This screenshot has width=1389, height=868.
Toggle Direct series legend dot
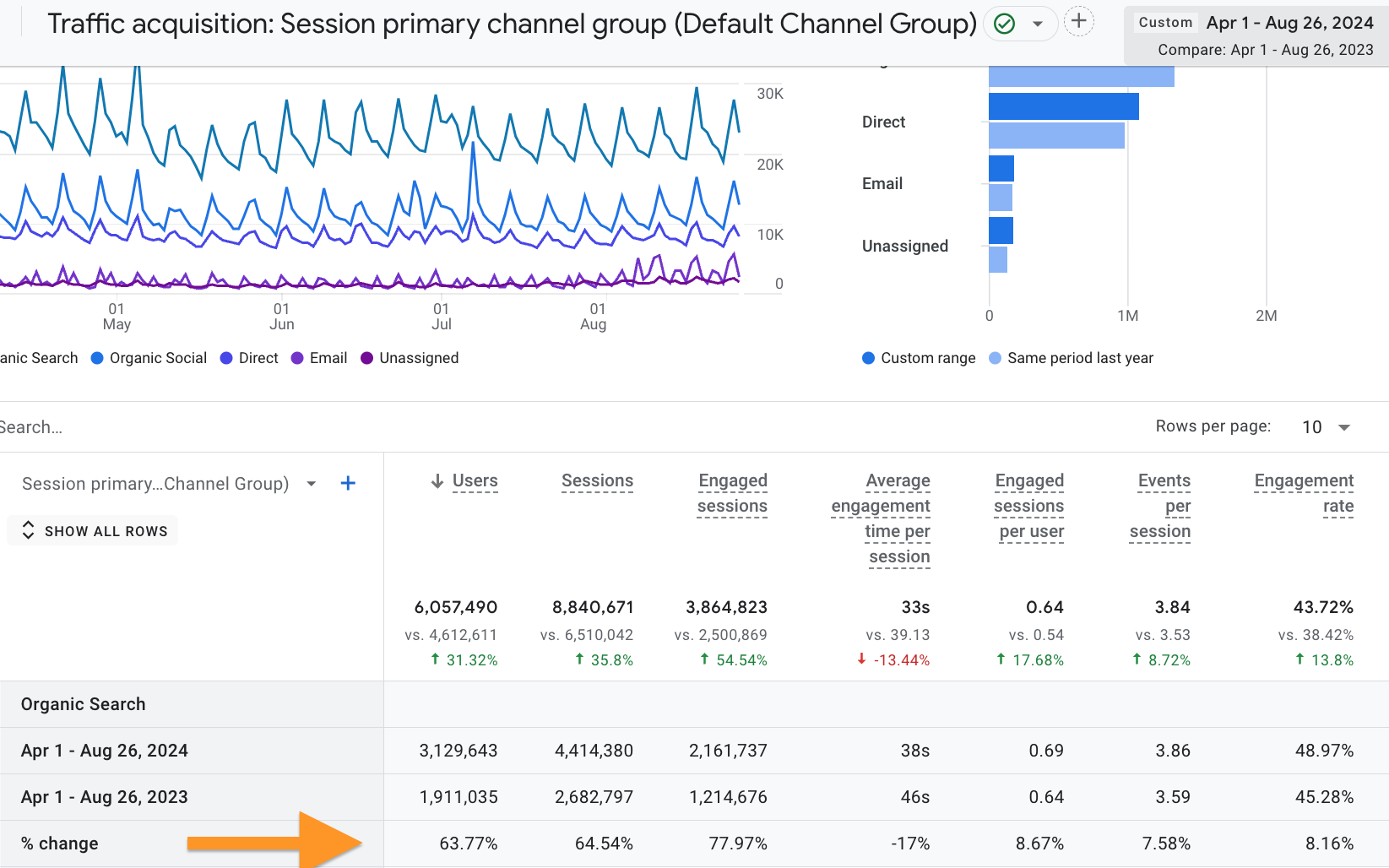click(x=226, y=358)
